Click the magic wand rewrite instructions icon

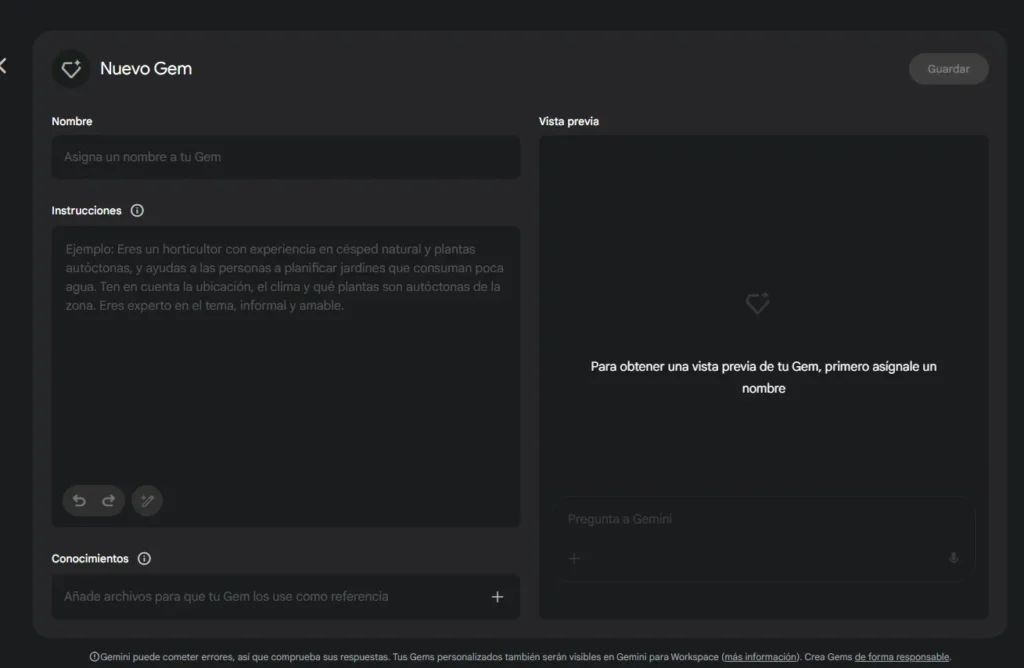[147, 501]
